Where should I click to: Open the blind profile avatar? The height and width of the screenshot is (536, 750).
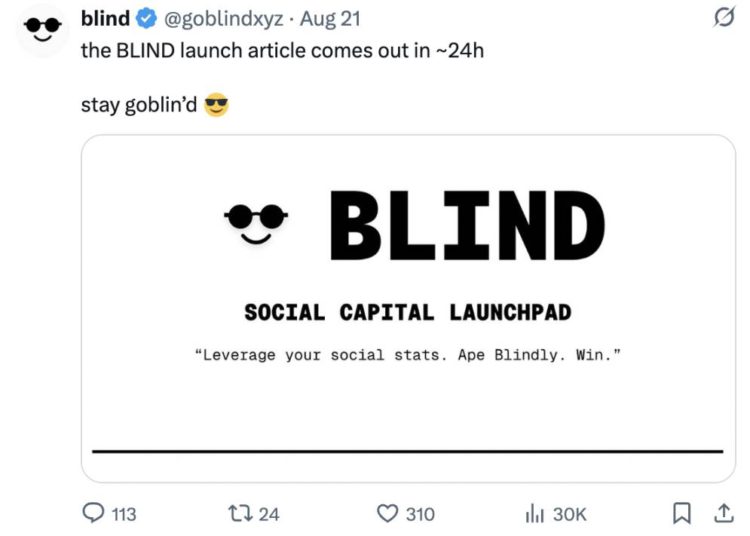click(40, 28)
